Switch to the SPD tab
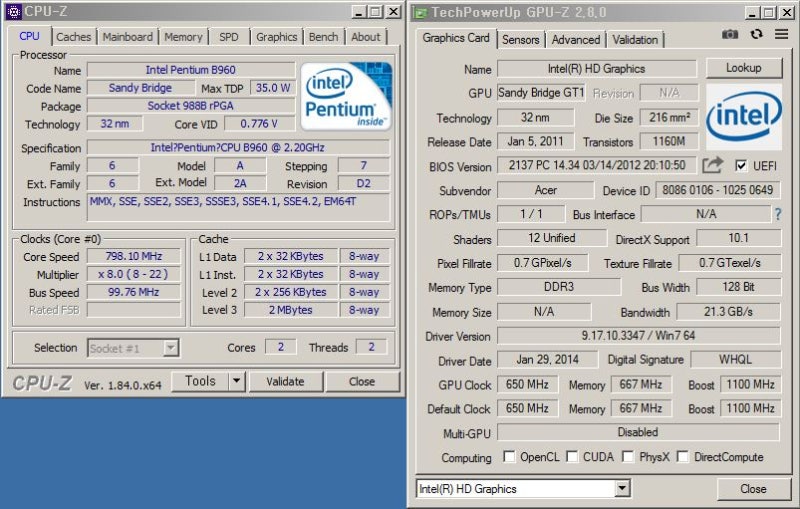The width and height of the screenshot is (800, 509). [x=229, y=37]
